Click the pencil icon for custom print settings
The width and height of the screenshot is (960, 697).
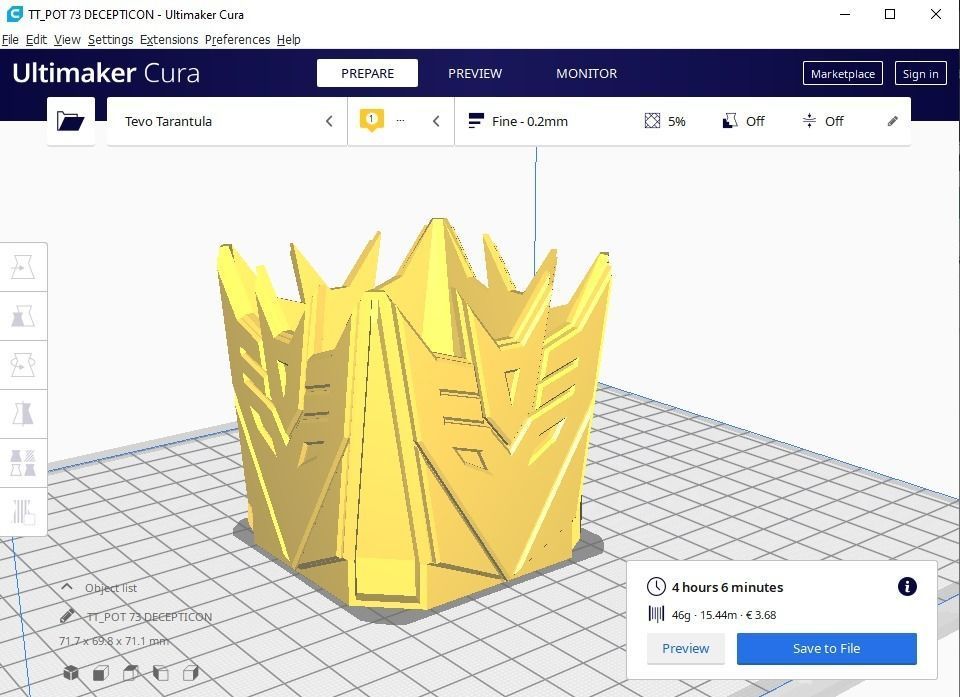point(893,121)
